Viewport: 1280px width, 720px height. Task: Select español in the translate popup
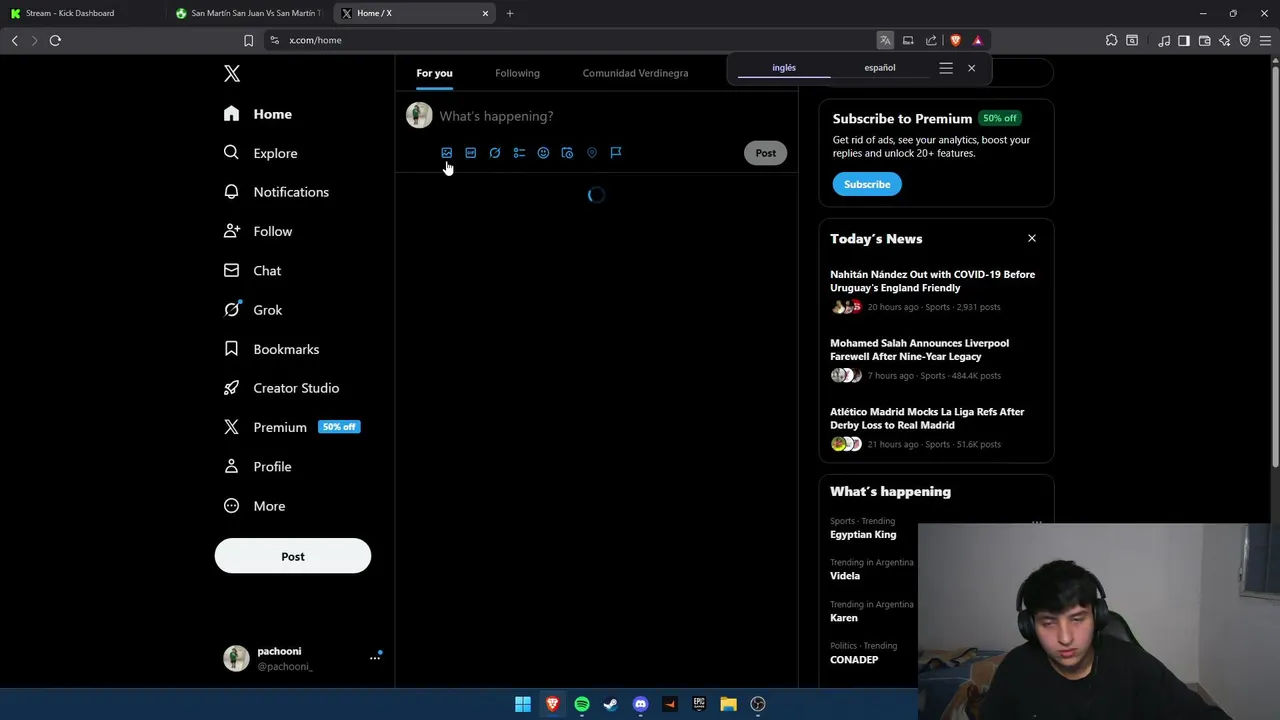click(880, 68)
